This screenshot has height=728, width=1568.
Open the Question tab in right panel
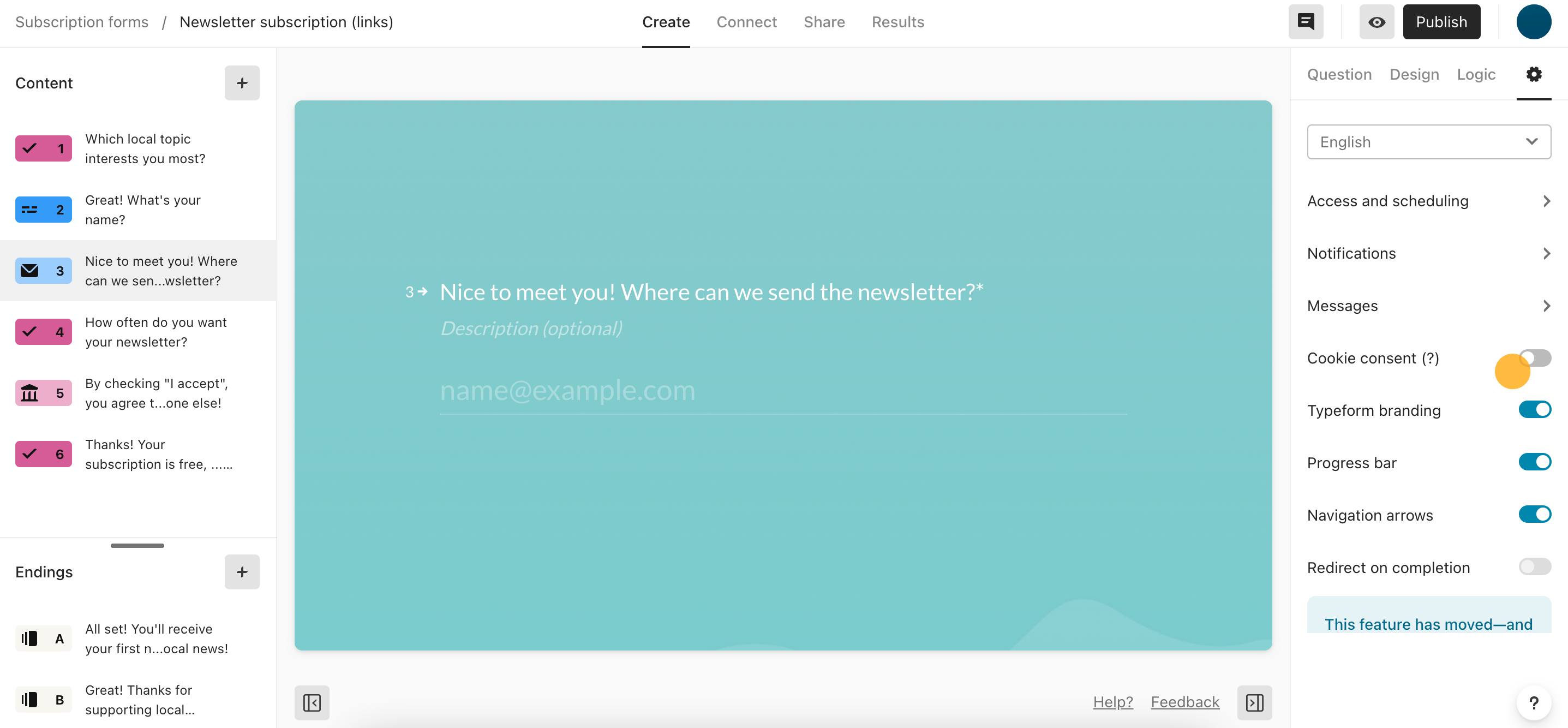tap(1339, 74)
